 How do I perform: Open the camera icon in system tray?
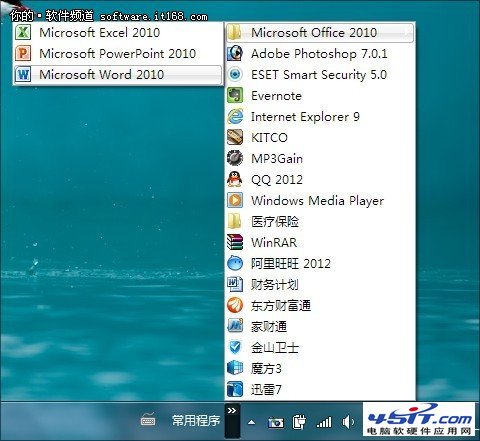point(276,423)
